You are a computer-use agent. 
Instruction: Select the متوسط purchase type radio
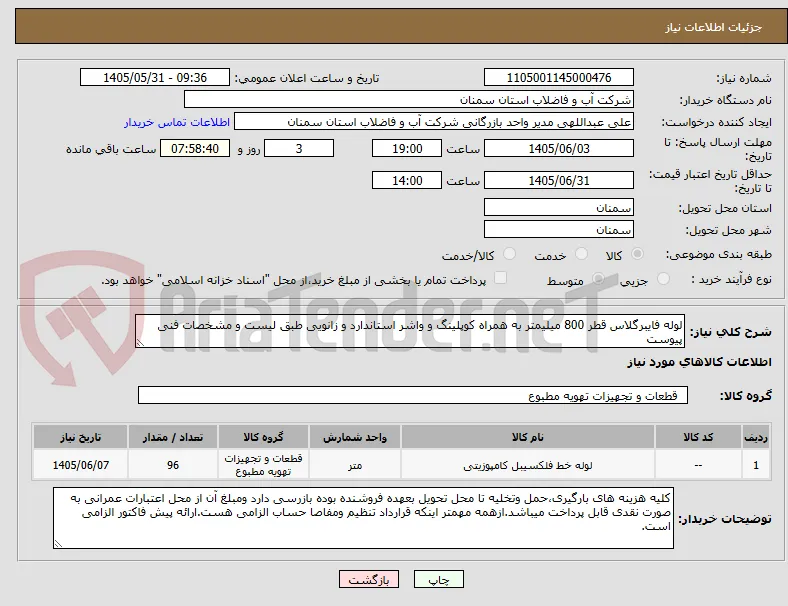(x=599, y=278)
